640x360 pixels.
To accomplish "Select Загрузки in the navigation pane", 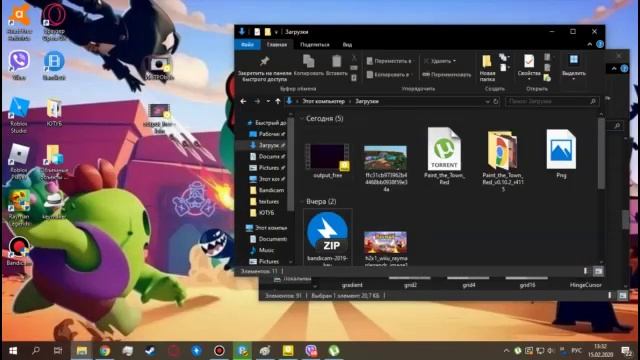I will [x=267, y=145].
